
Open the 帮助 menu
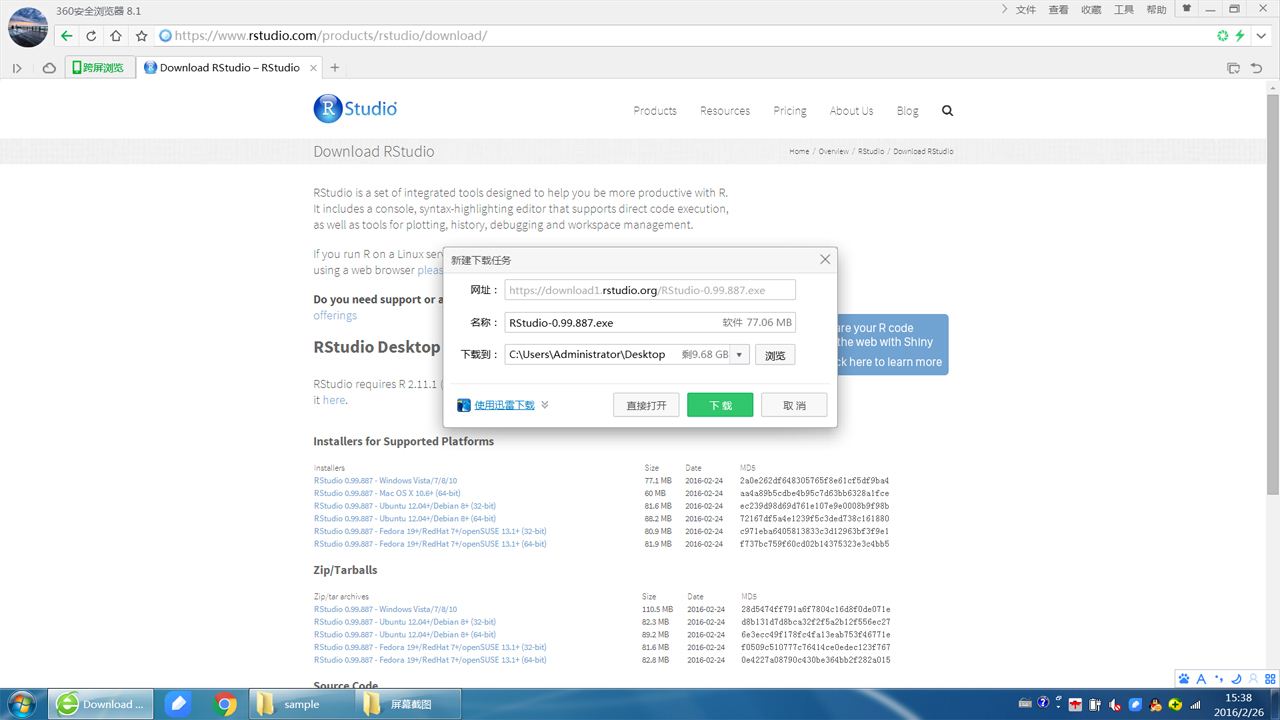(1156, 10)
